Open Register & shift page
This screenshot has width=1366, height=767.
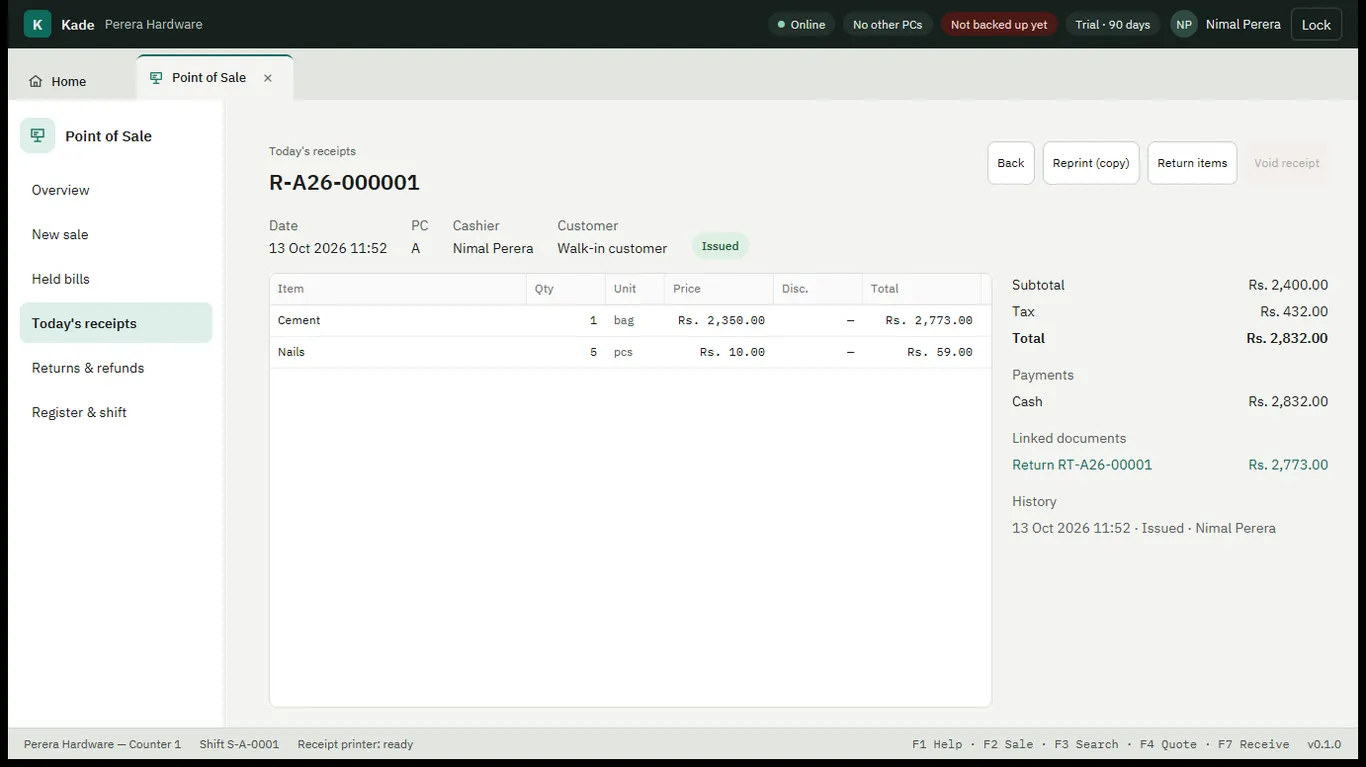point(116,412)
